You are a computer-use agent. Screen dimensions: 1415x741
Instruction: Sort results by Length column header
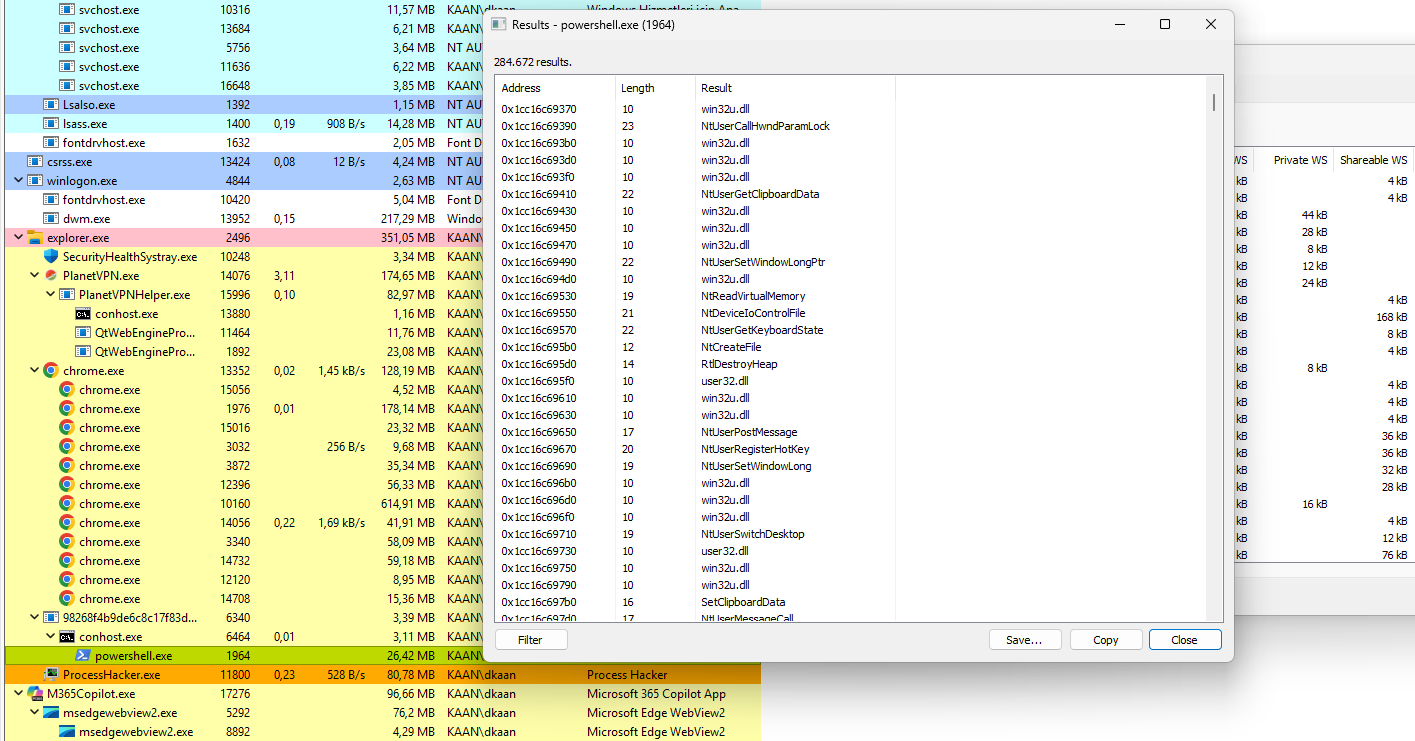[x=654, y=88]
